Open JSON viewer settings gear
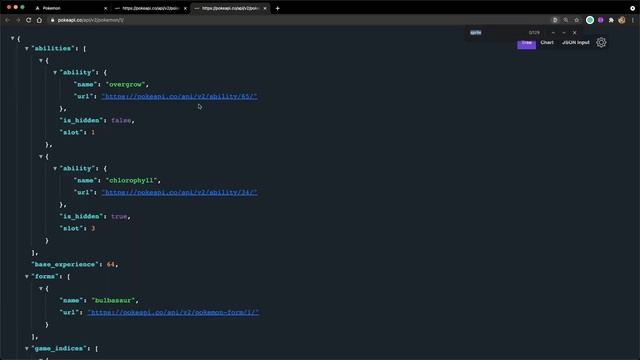This screenshot has height=360, width=640. tap(601, 42)
